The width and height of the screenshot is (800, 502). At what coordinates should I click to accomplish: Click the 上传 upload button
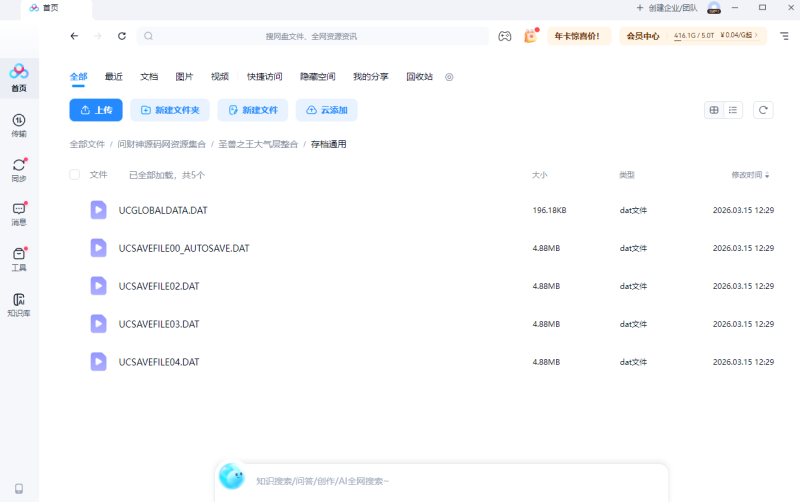pos(96,110)
